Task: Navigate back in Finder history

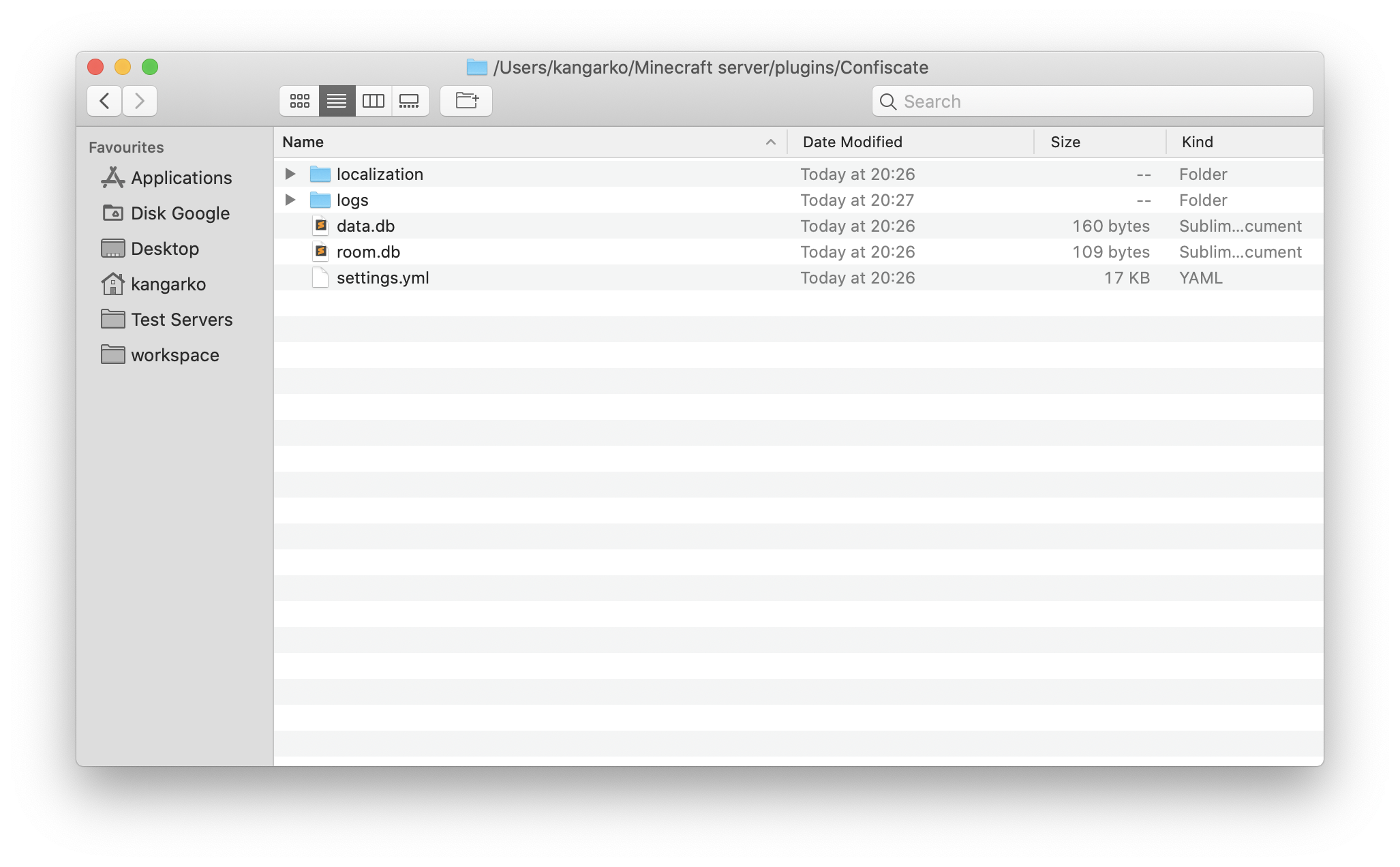Action: (102, 100)
